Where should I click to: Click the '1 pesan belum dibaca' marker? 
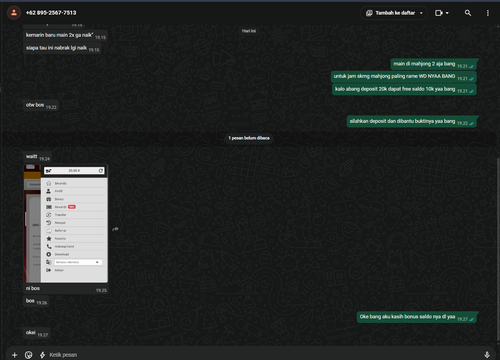(x=249, y=138)
